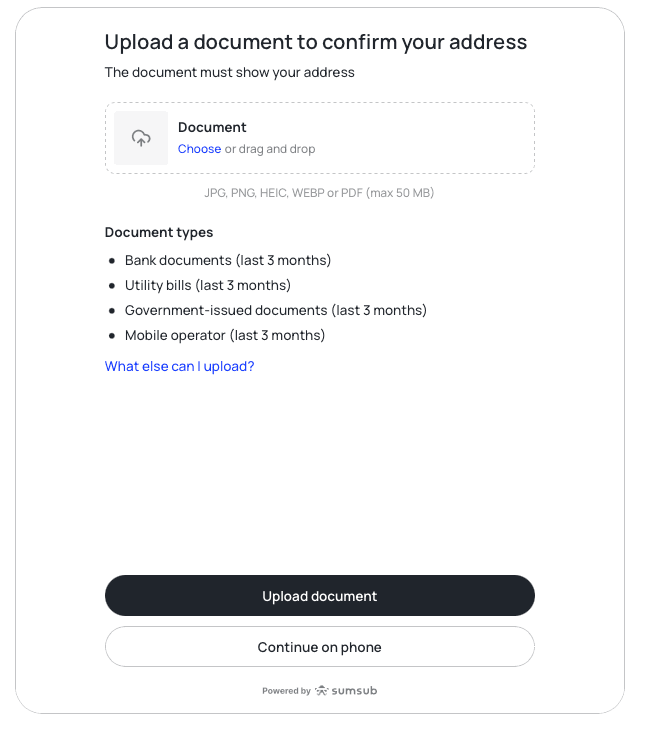Screen dimensions: 646x731
Task: Choose the Continue on phone button
Action: click(320, 647)
